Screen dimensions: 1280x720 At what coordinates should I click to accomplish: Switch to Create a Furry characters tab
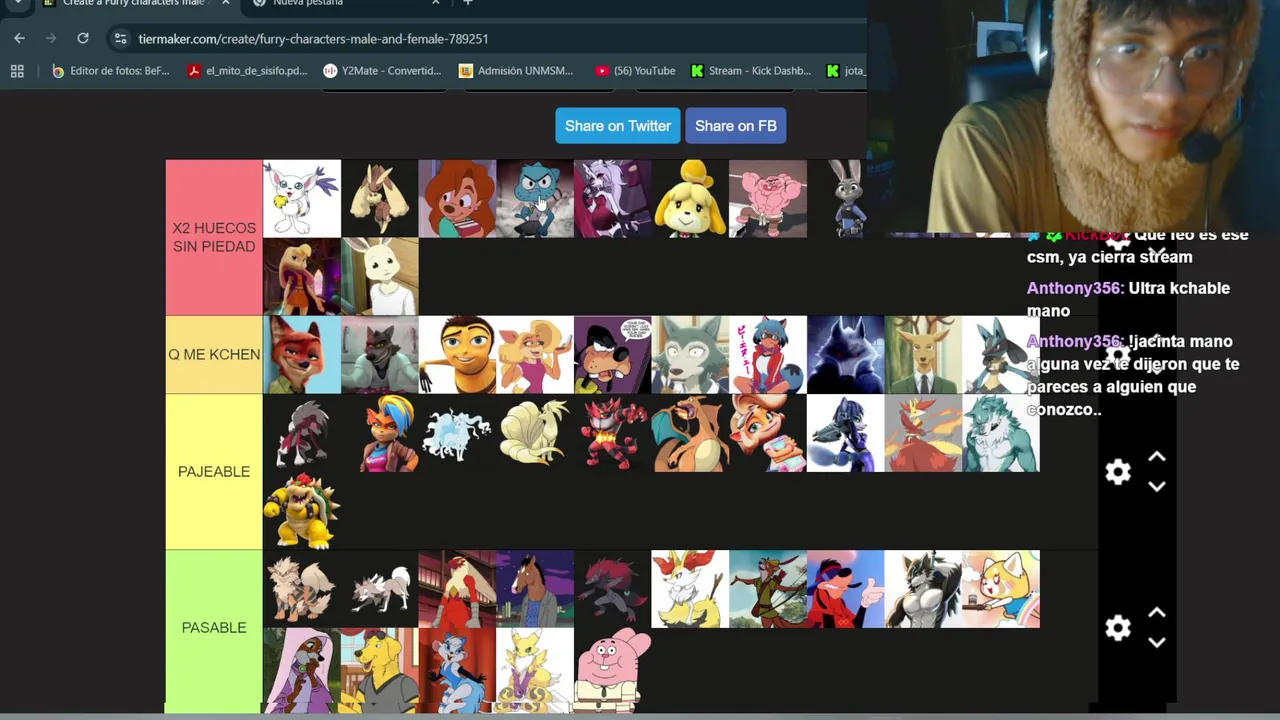tap(135, 3)
